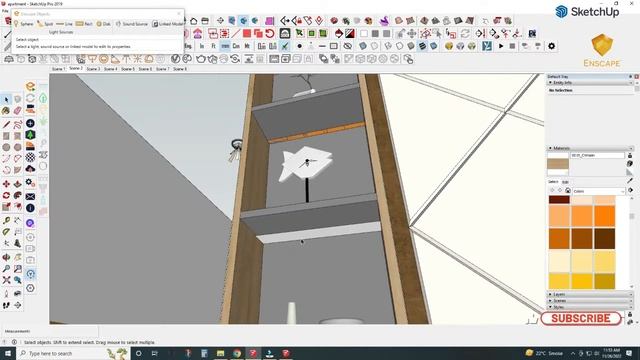This screenshot has width=640, height=360.
Task: Select the arrow Select tool
Action: coord(6,100)
